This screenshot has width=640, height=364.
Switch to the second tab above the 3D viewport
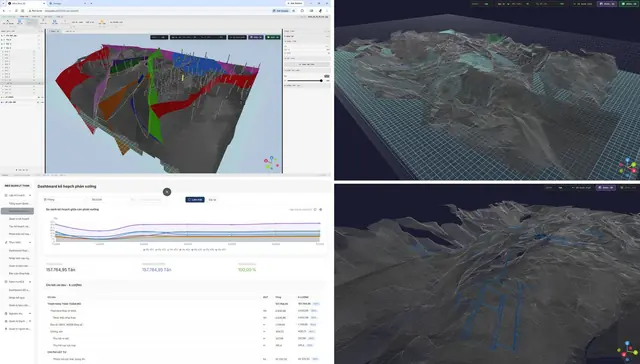(69, 31)
